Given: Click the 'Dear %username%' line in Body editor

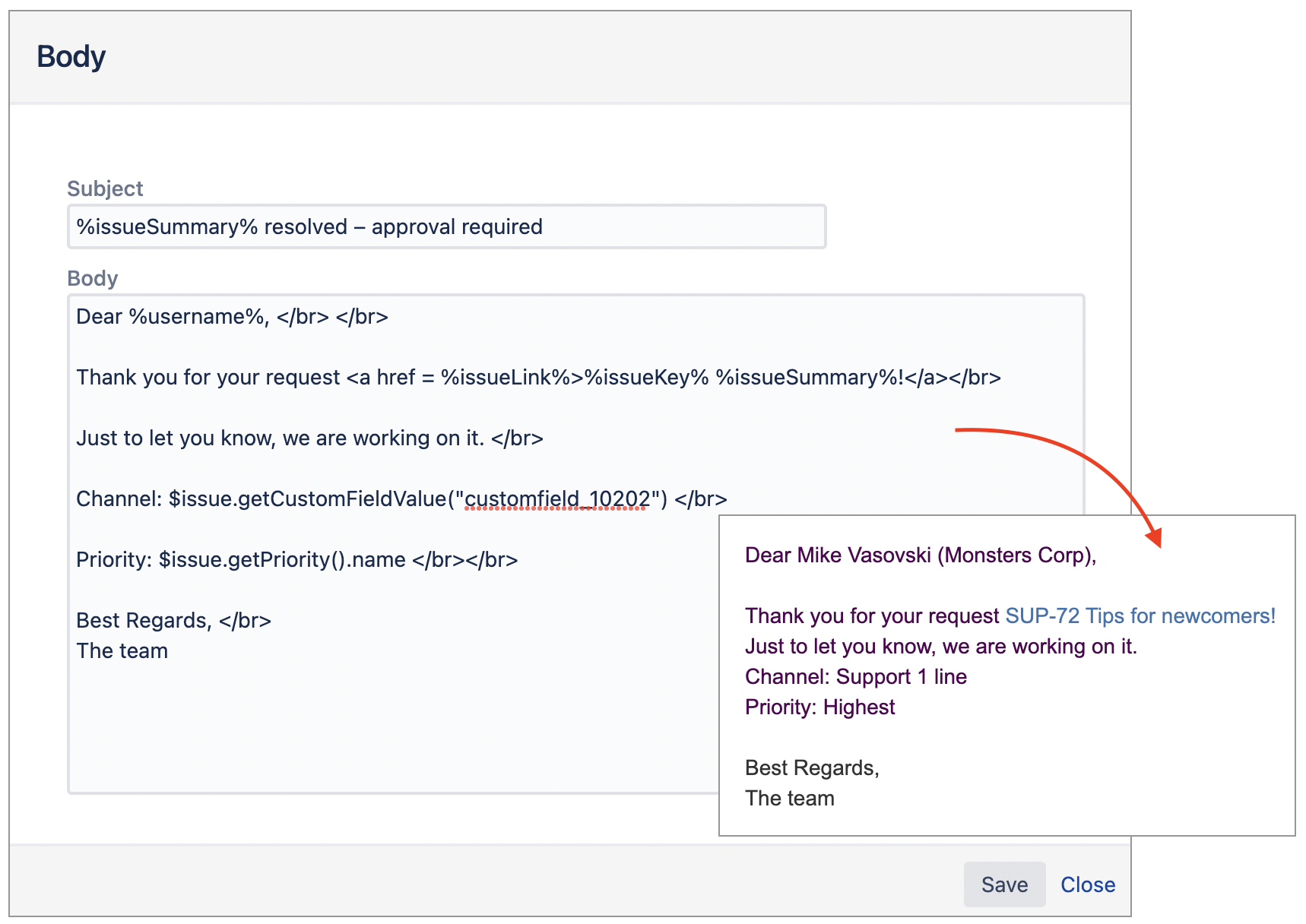Looking at the screenshot, I should coord(232,317).
